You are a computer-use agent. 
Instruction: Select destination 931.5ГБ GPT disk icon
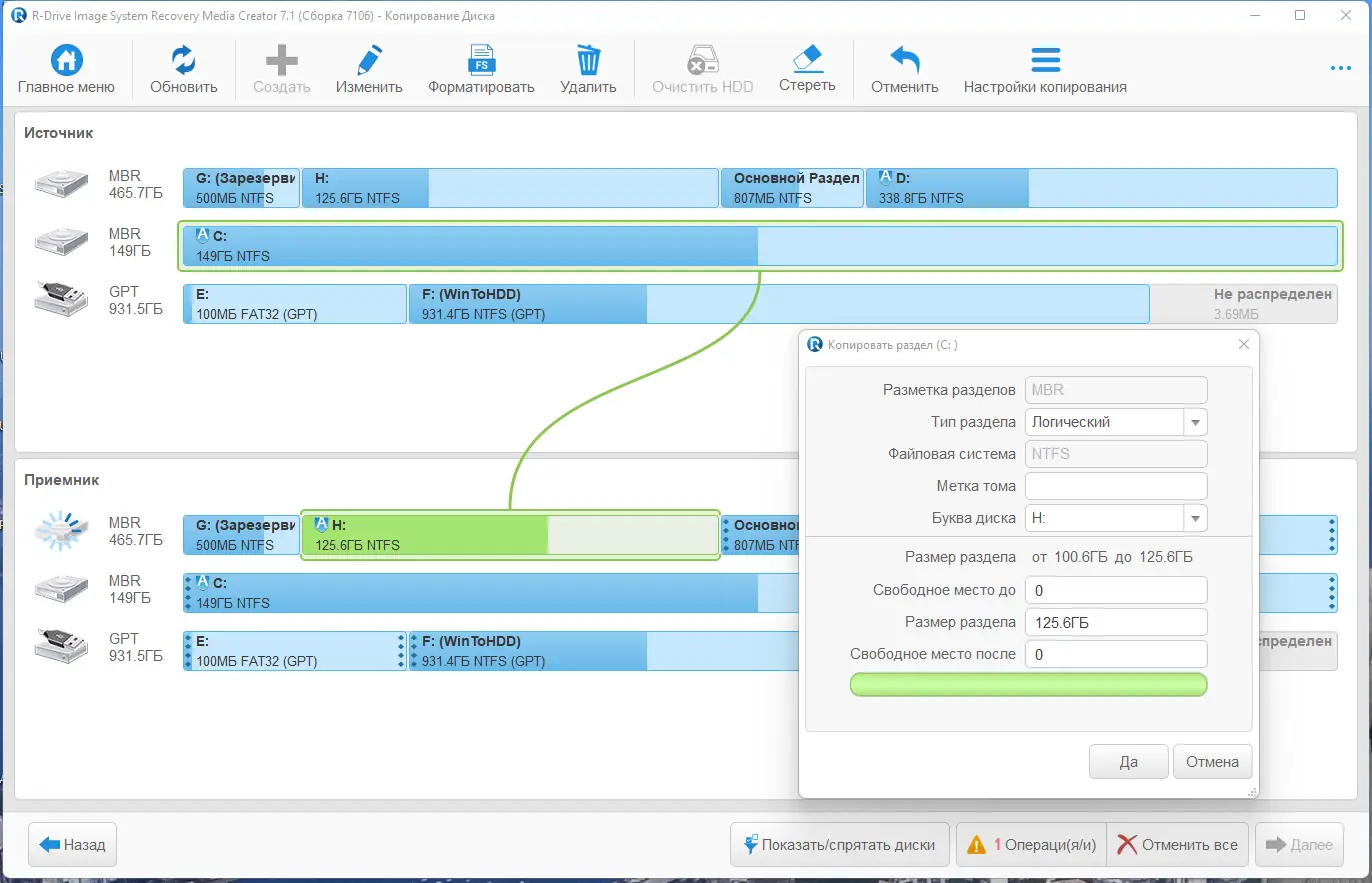(x=62, y=647)
